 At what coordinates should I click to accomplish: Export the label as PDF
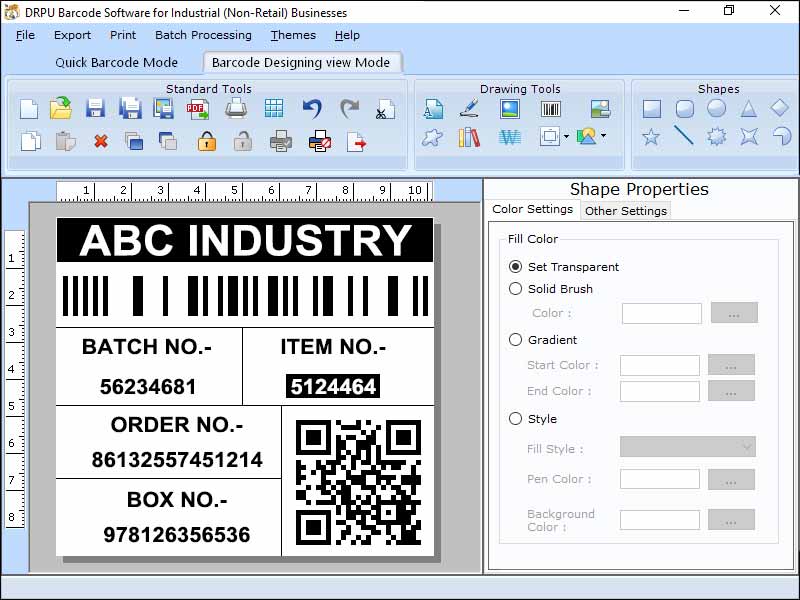198,109
